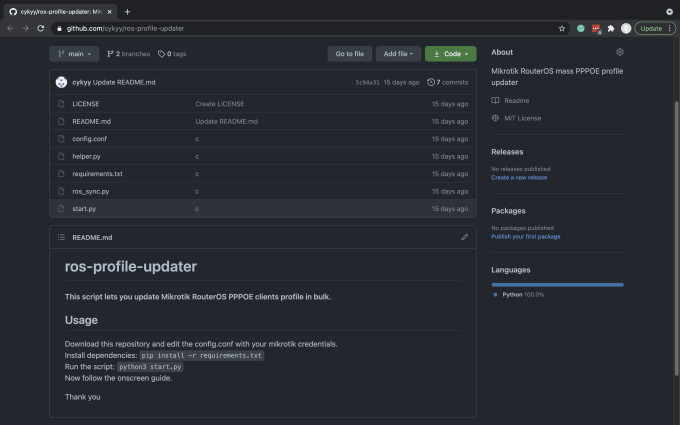Open the requirements.txt file

point(97,173)
